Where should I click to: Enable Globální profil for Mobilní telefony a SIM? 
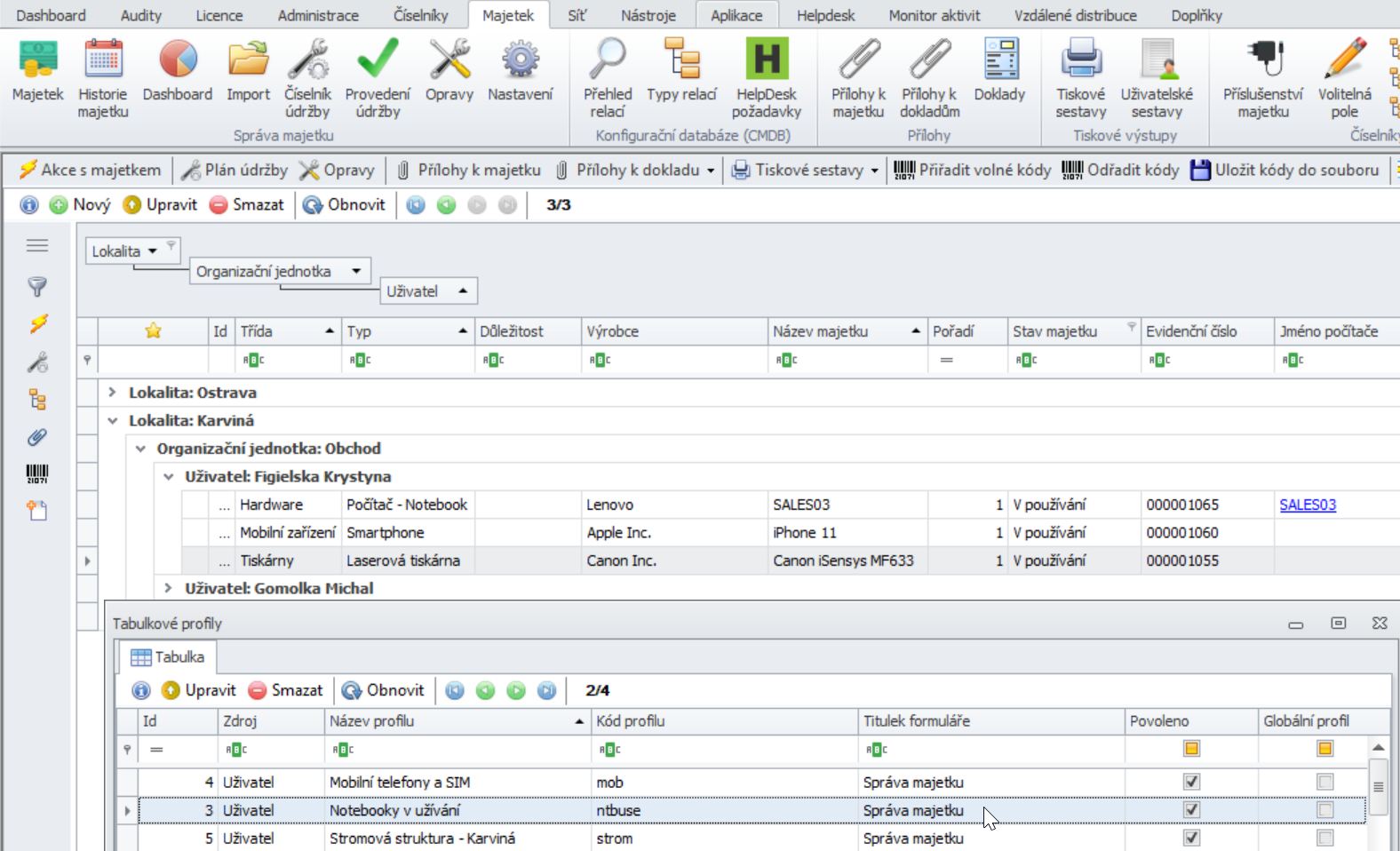pyautogui.click(x=1324, y=783)
